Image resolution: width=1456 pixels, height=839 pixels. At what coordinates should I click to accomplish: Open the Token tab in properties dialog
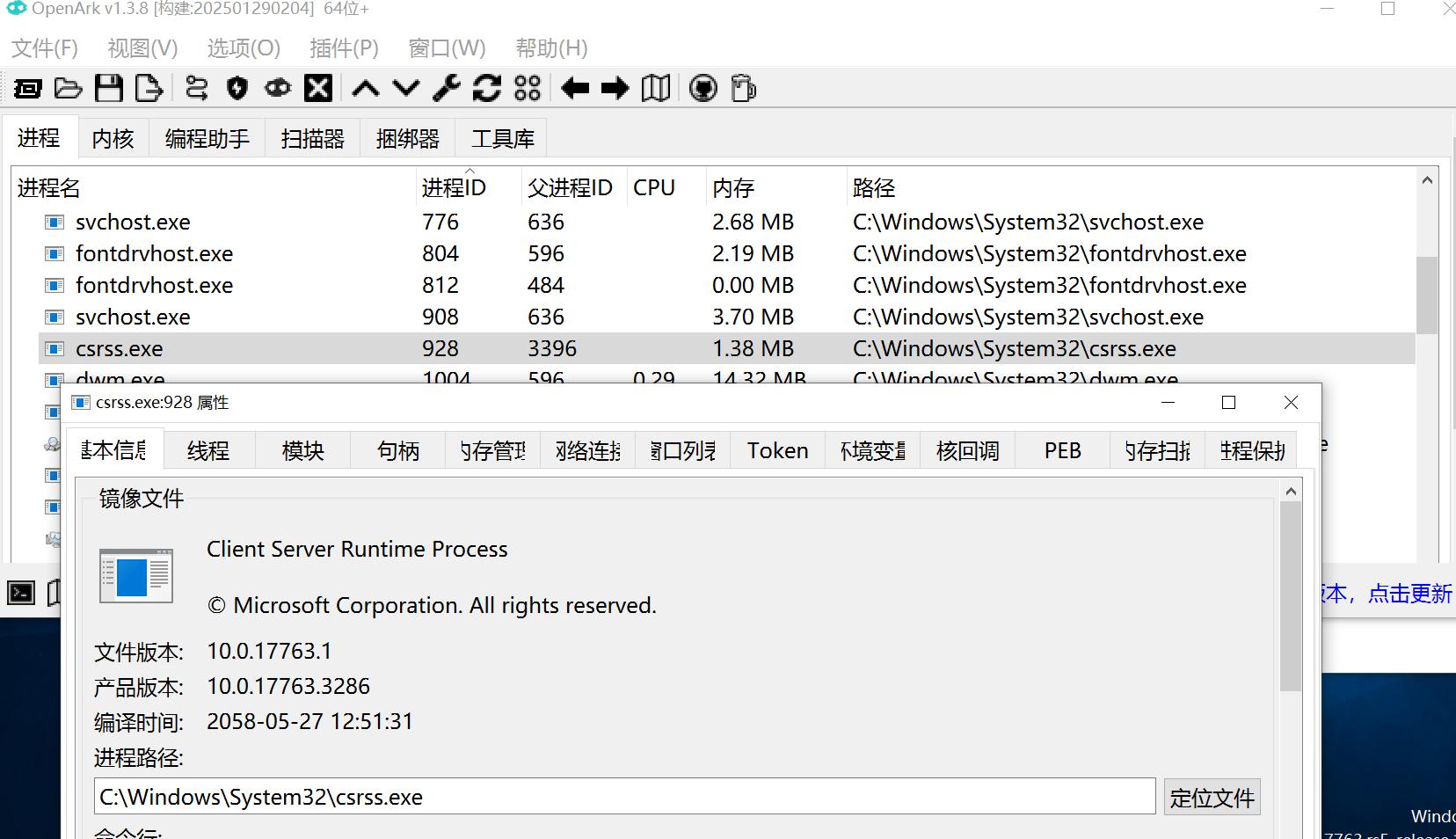point(777,451)
